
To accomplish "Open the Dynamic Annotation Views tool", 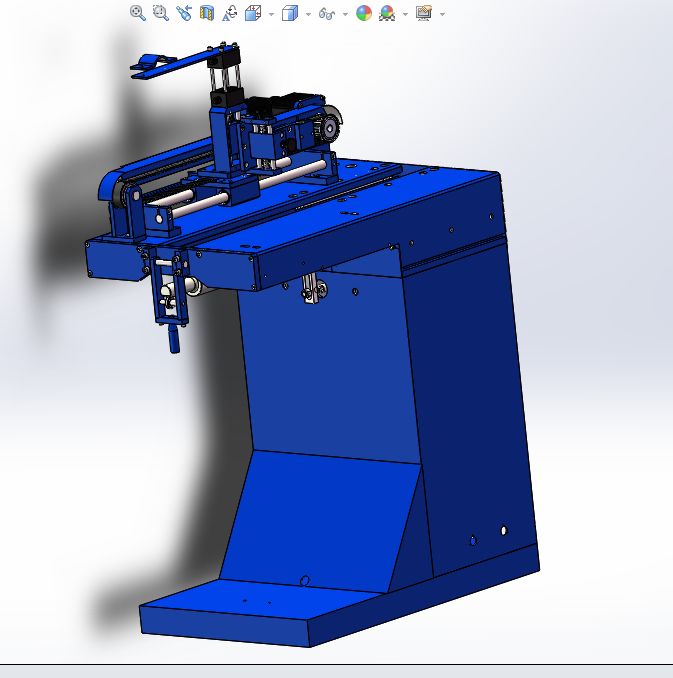I will point(230,13).
